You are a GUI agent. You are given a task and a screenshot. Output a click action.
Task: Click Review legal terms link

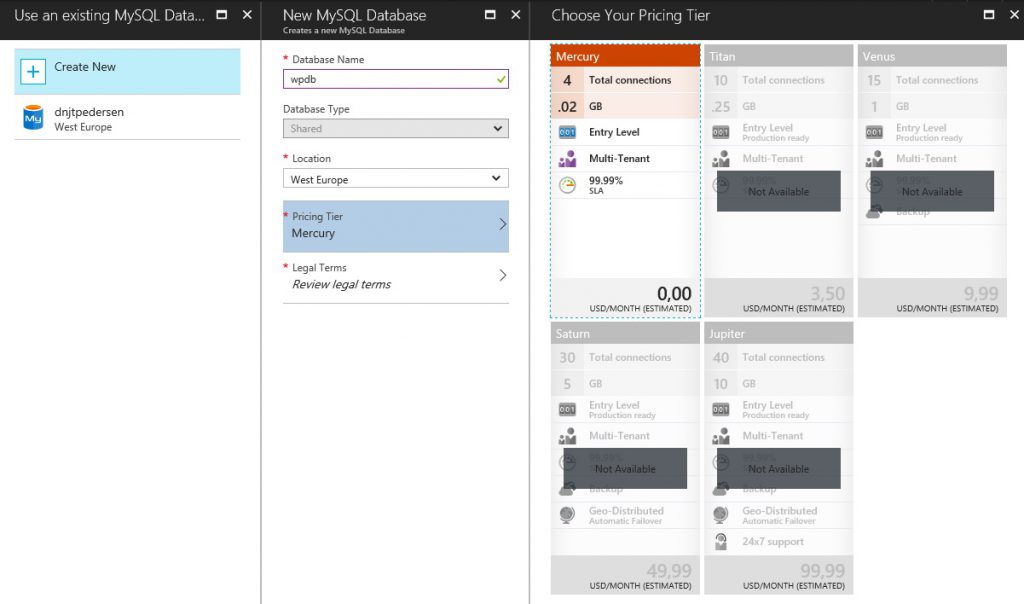point(341,285)
